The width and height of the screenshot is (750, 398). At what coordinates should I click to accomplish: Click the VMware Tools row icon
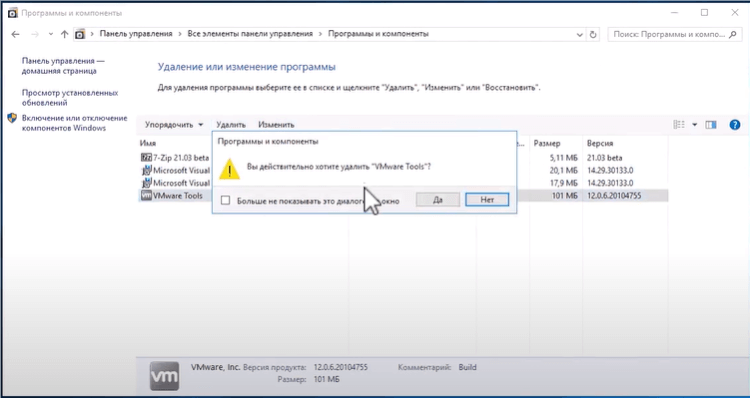click(146, 195)
